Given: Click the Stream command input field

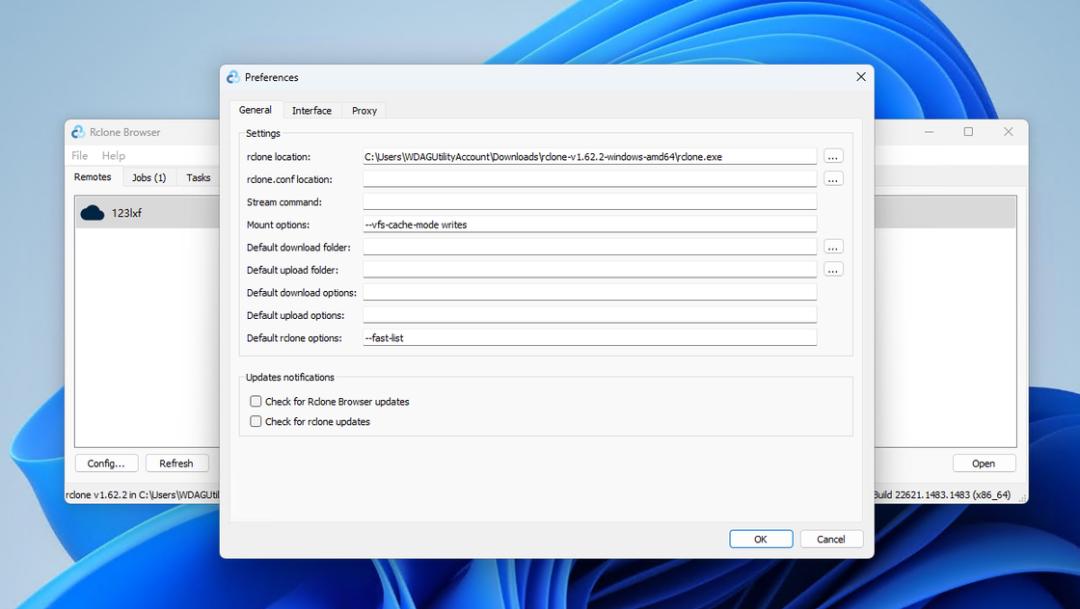Looking at the screenshot, I should (x=590, y=202).
